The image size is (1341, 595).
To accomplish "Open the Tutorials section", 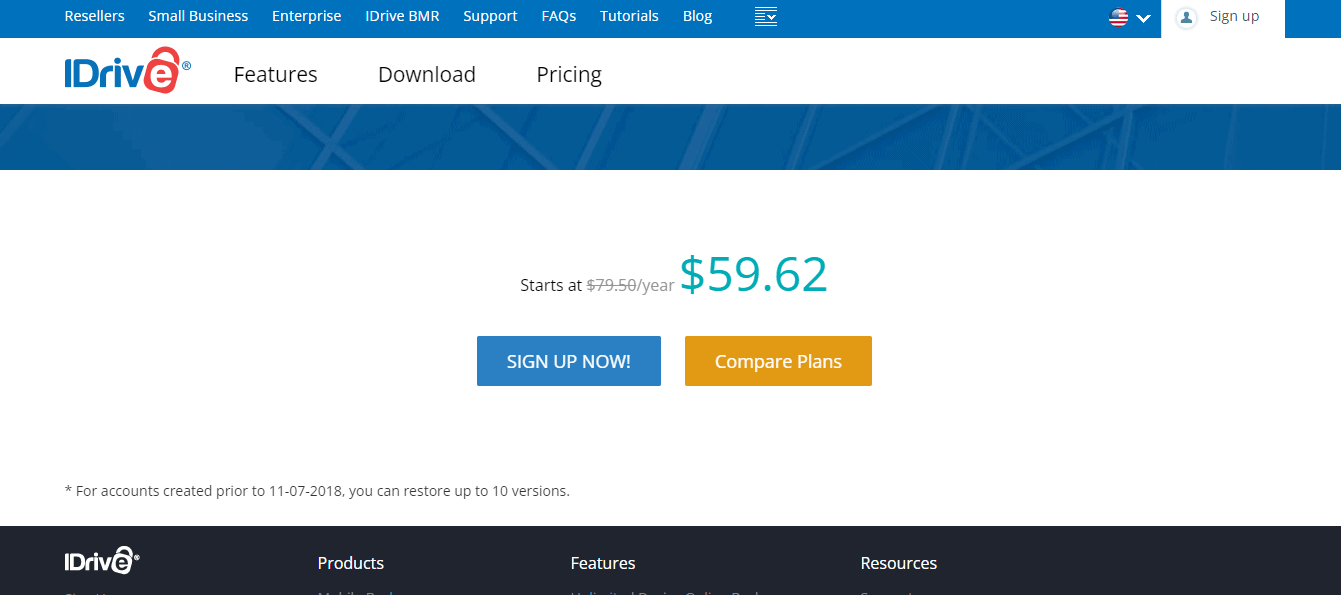I will click(x=629, y=15).
